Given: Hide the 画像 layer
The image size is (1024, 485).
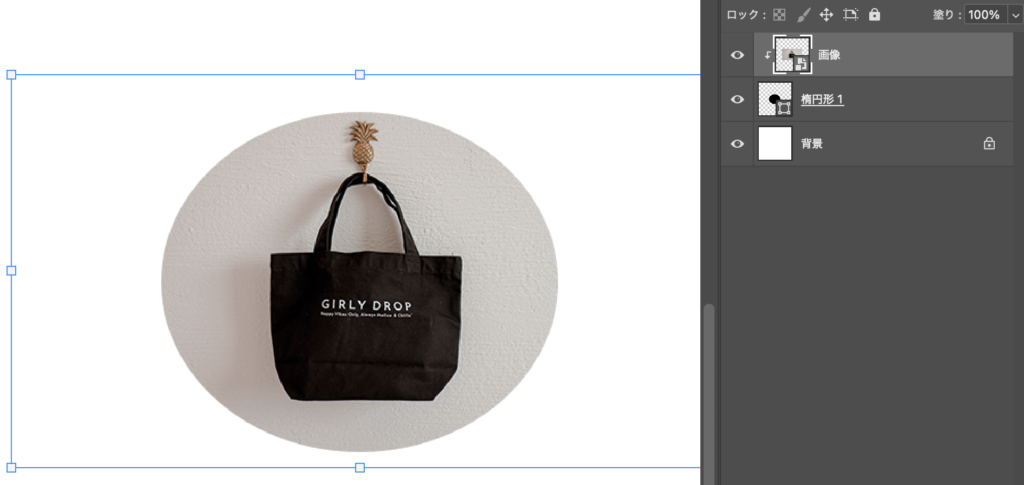Looking at the screenshot, I should 737,55.
